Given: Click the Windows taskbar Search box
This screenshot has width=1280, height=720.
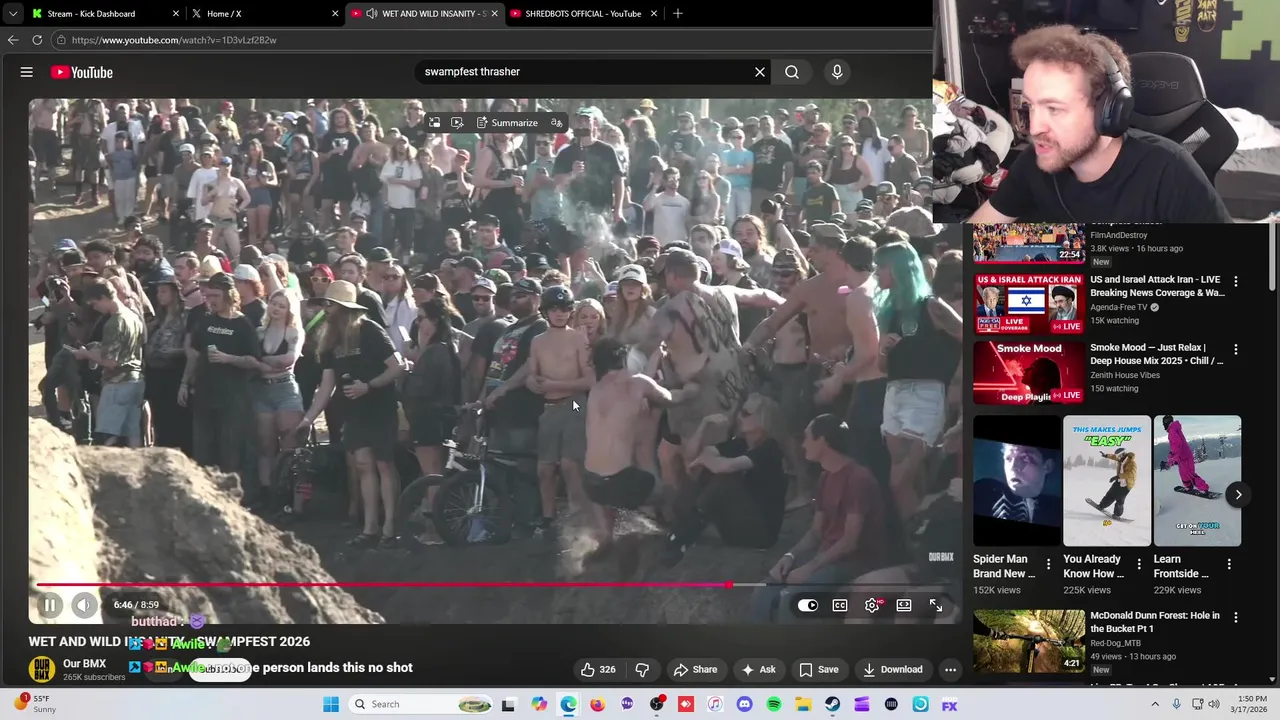Looking at the screenshot, I should coord(422,704).
